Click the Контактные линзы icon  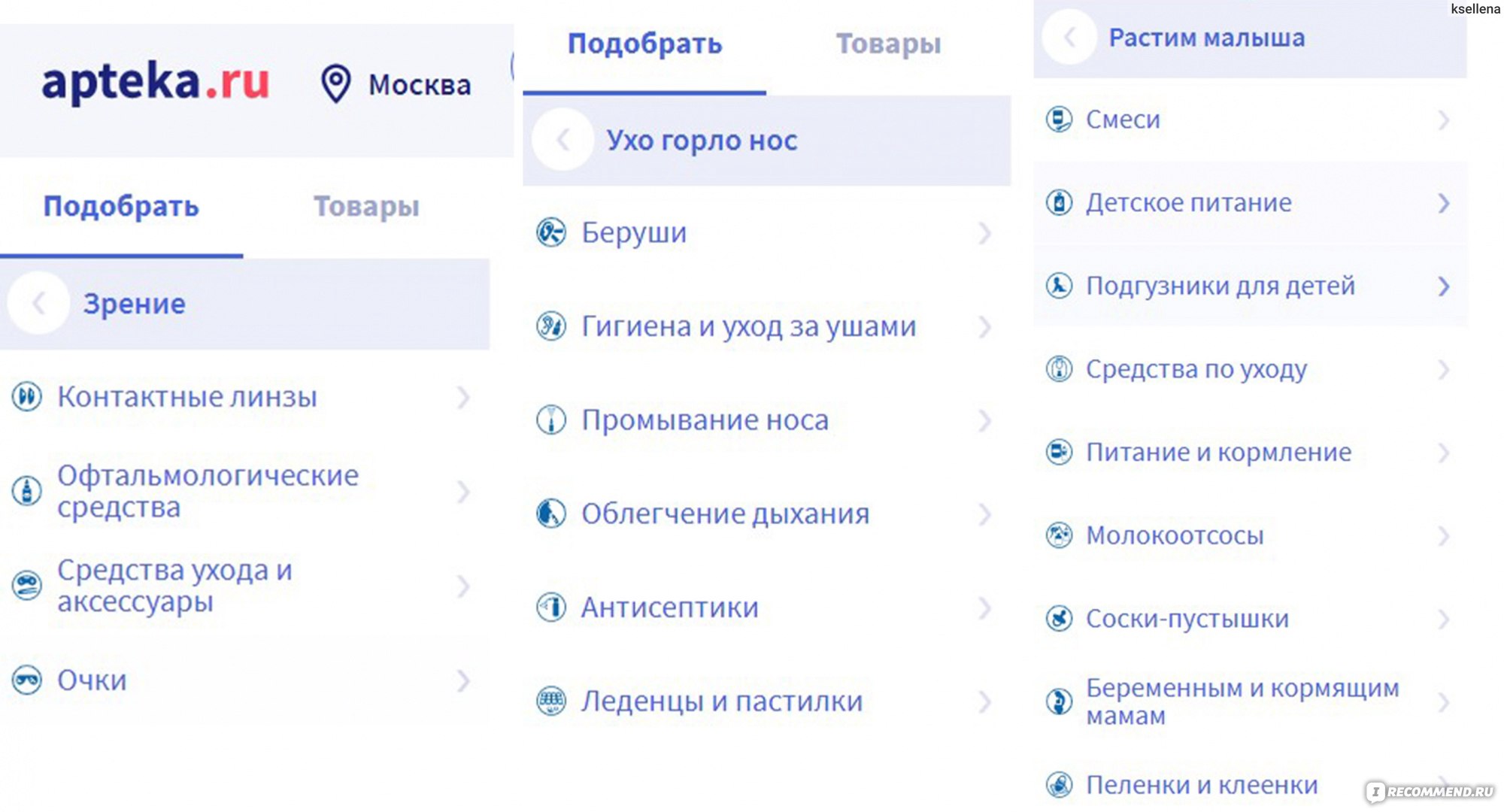[27, 396]
